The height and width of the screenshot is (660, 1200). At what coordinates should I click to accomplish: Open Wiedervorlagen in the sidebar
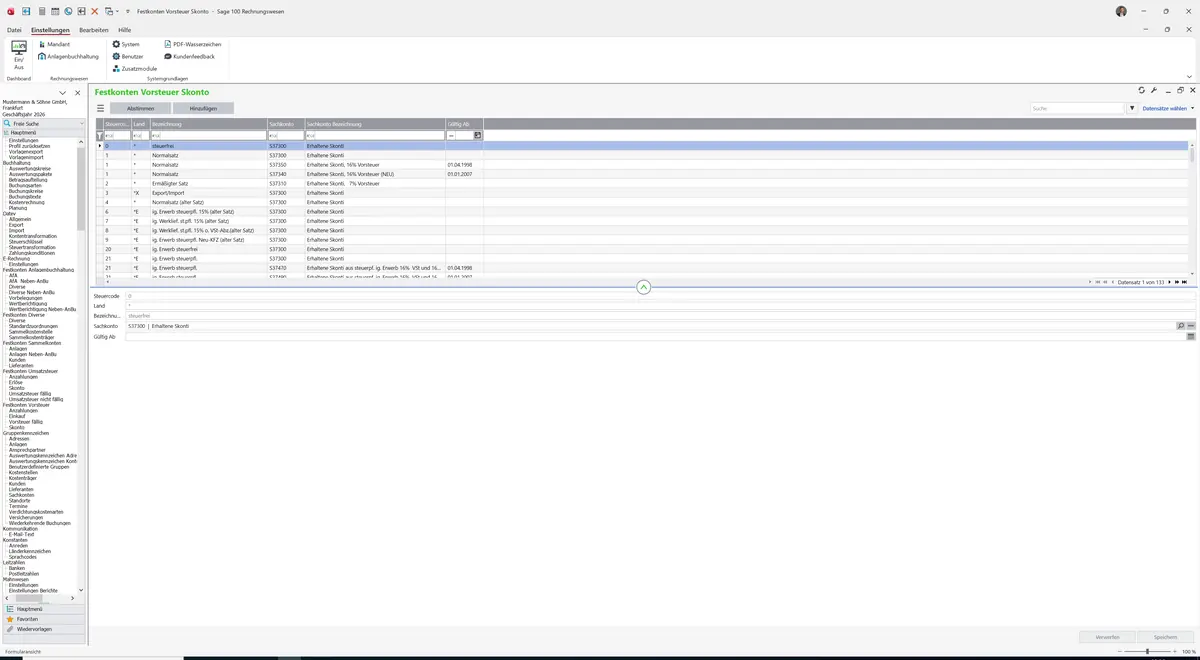42,629
